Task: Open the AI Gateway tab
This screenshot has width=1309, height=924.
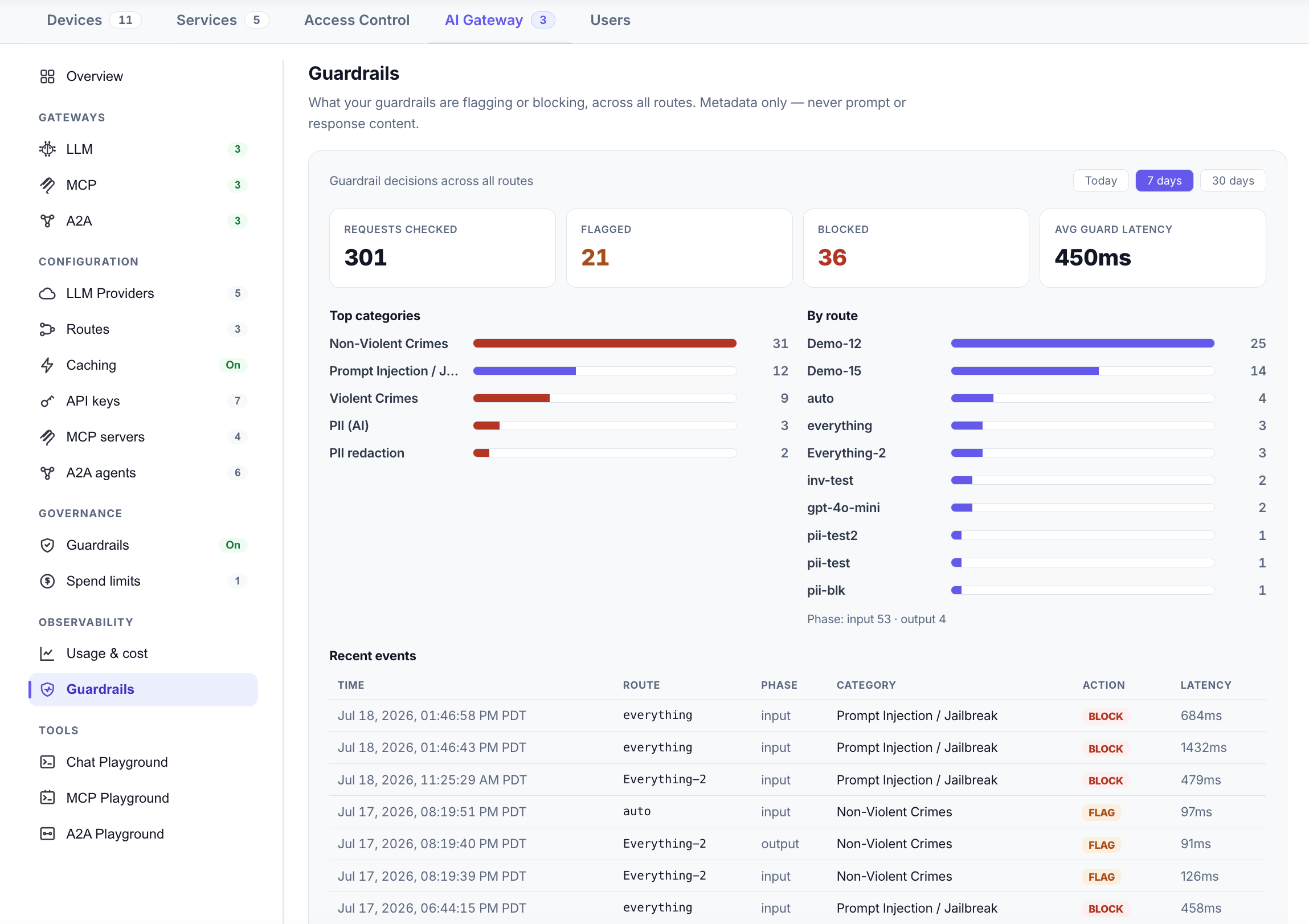Action: [x=500, y=20]
